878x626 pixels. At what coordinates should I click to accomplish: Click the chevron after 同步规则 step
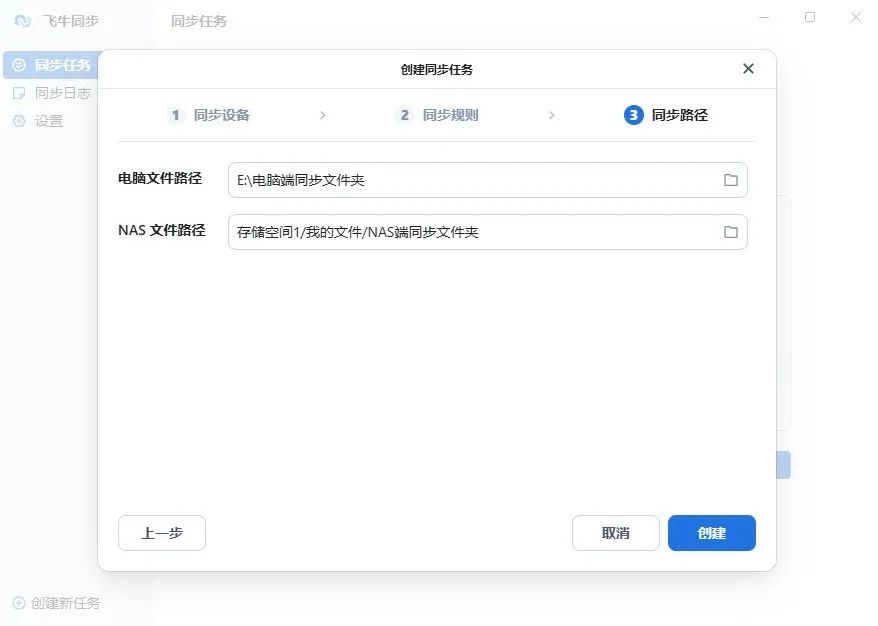(x=552, y=115)
